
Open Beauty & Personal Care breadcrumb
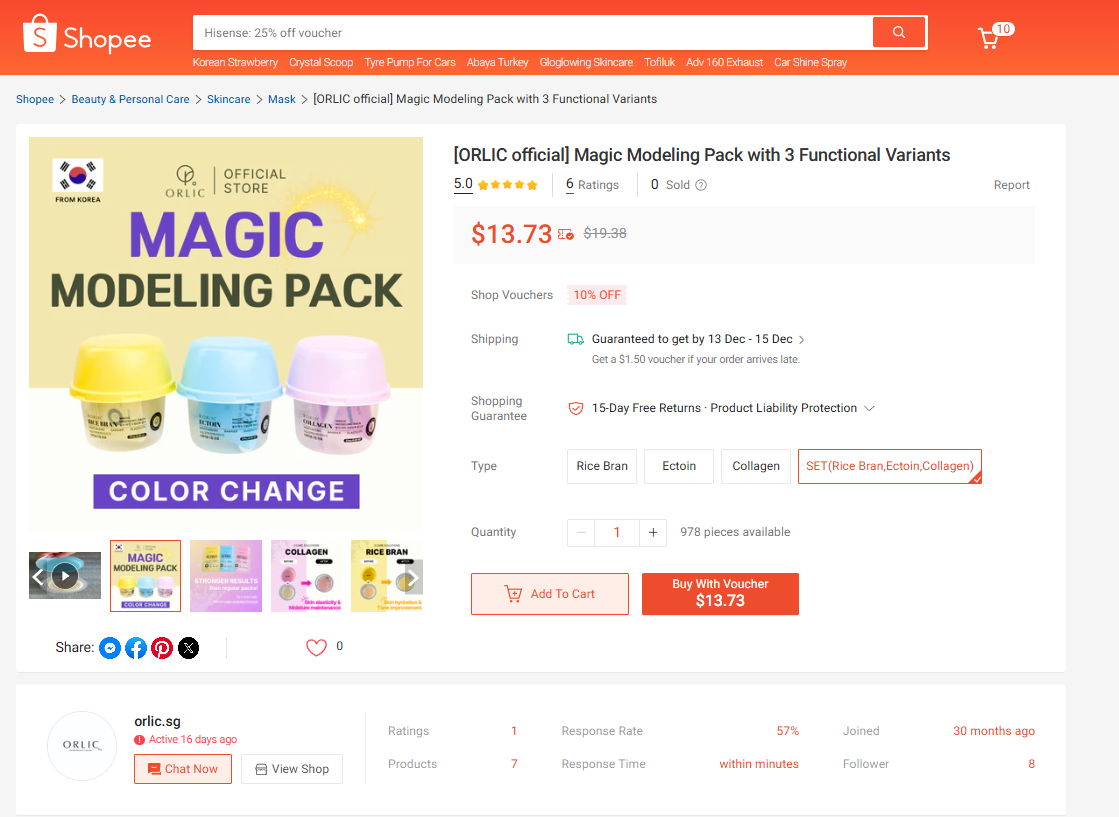pyautogui.click(x=130, y=99)
